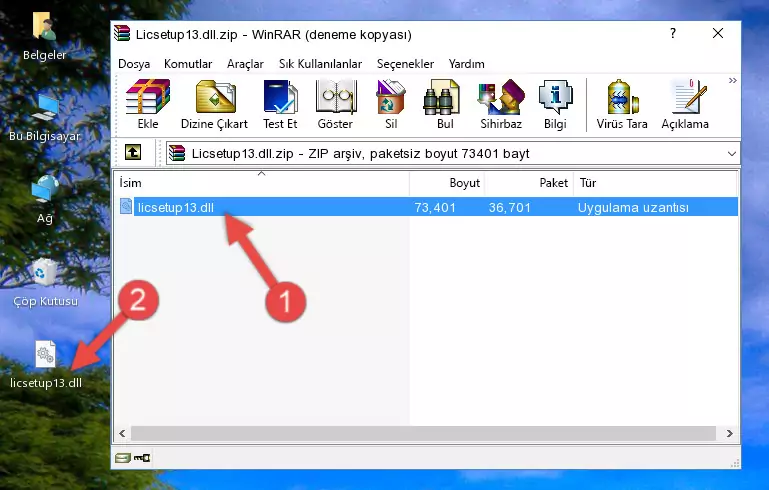Open the Seçenekler menu
Image resolution: width=769 pixels, height=490 pixels.
tap(405, 64)
